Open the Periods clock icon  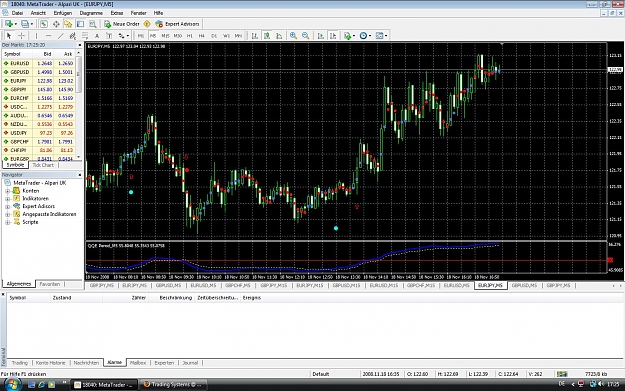(363, 36)
